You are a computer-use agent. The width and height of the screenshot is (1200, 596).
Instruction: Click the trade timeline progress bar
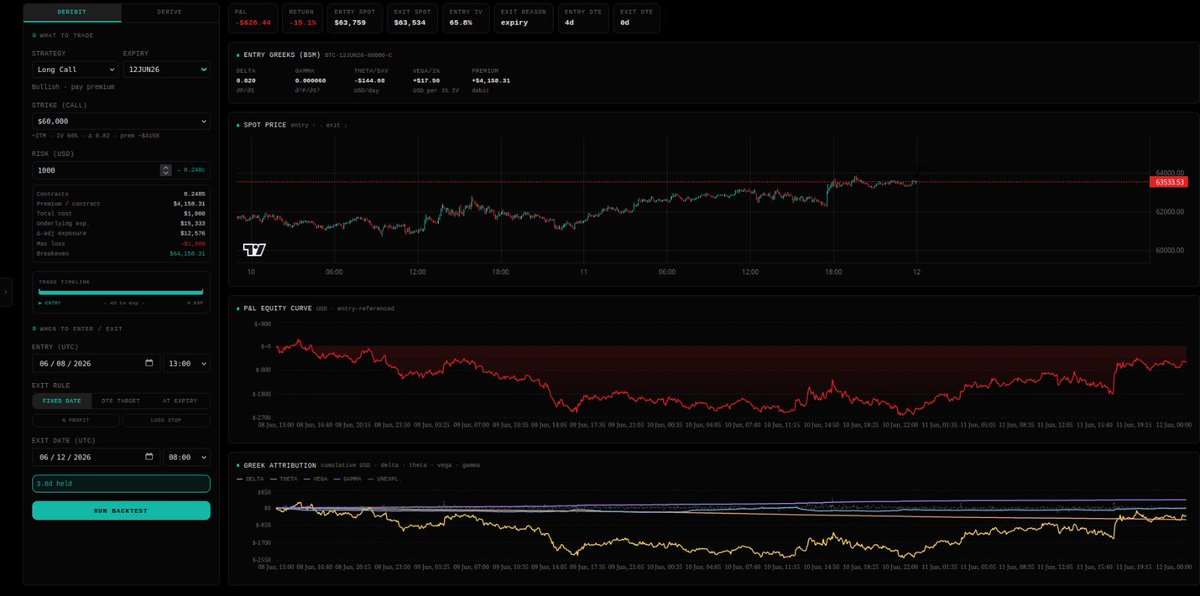[121, 292]
